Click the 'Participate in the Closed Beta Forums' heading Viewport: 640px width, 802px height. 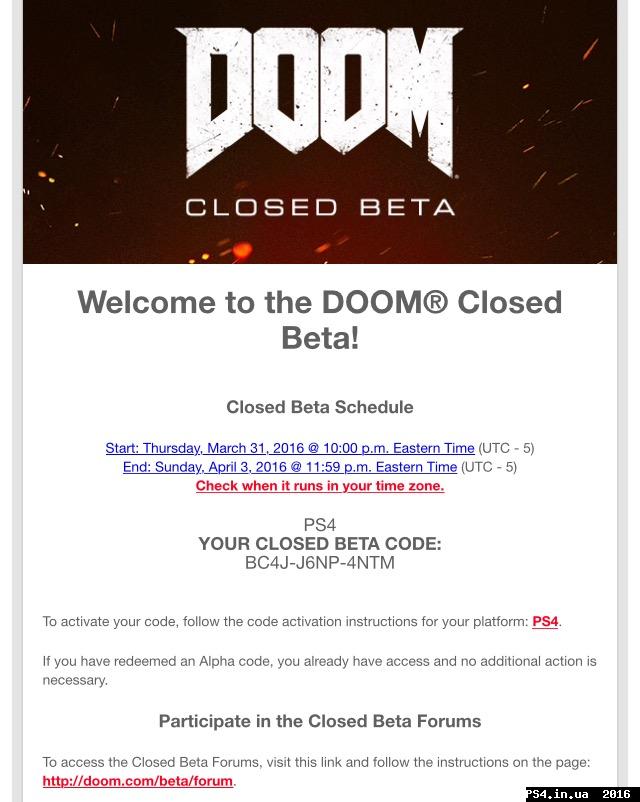[320, 721]
